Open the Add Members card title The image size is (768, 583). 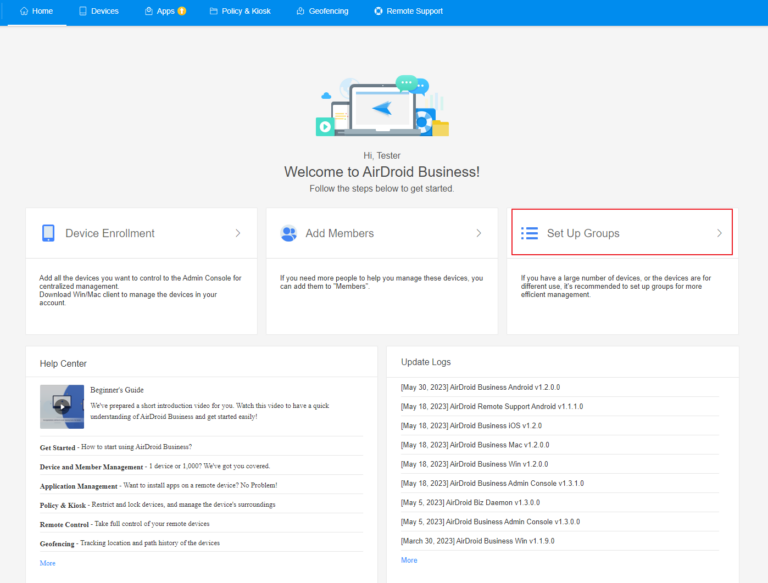click(339, 233)
